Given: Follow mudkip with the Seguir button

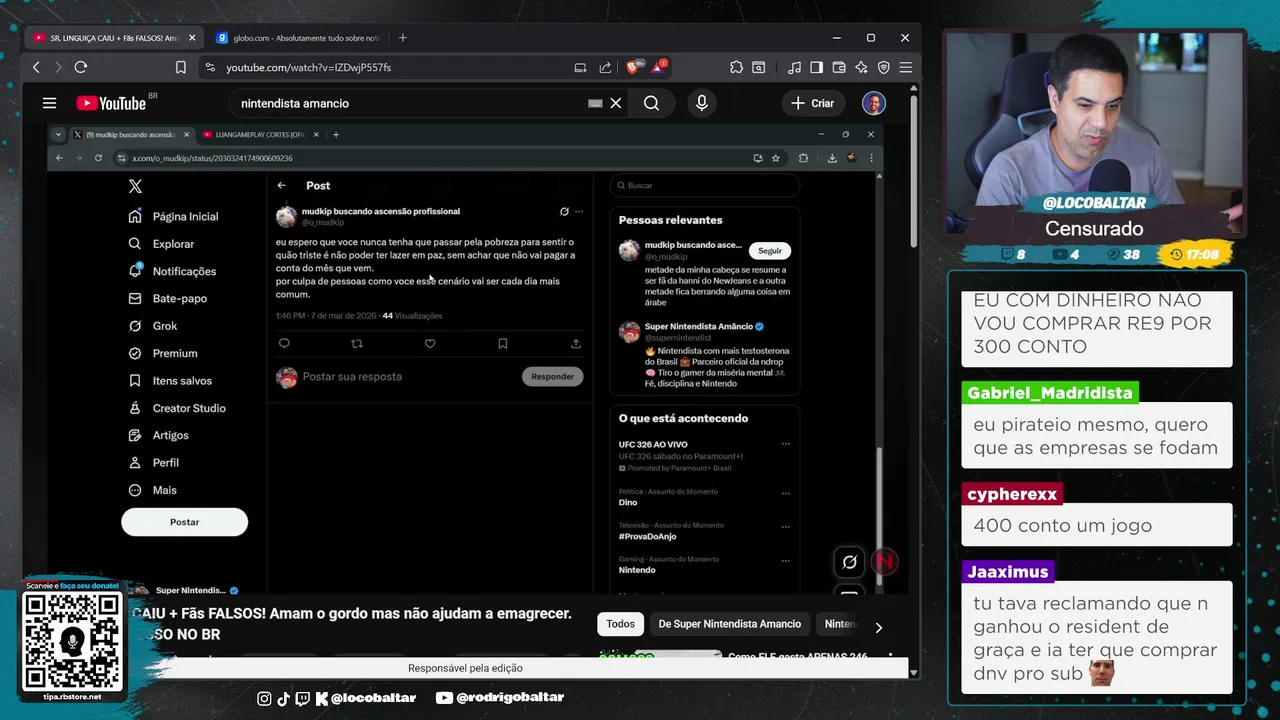Looking at the screenshot, I should pyautogui.click(x=770, y=251).
